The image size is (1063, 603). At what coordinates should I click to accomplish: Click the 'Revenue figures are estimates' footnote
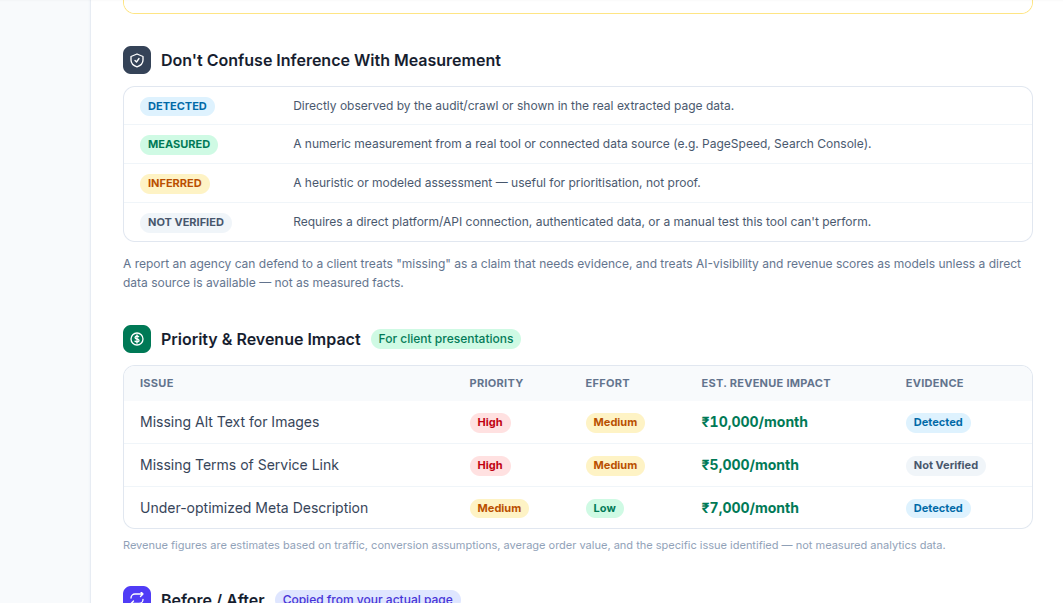pos(534,545)
